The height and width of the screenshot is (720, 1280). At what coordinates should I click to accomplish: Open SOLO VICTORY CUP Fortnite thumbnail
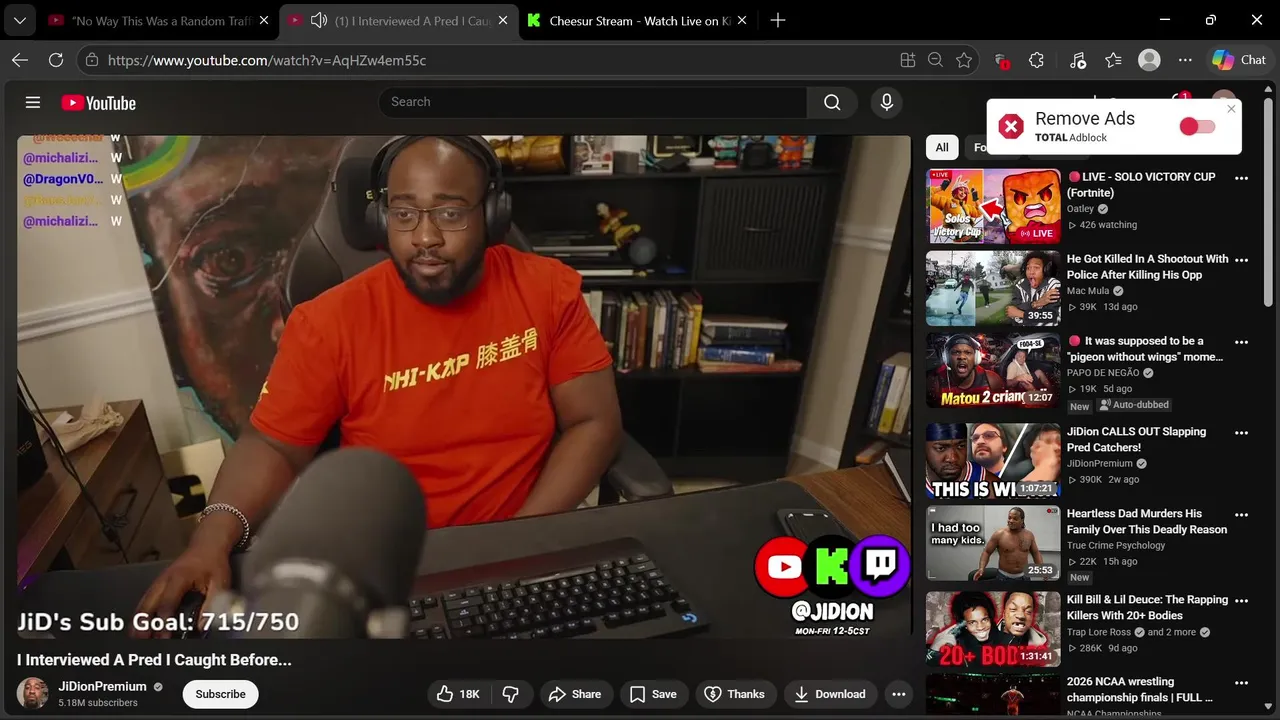pos(993,206)
